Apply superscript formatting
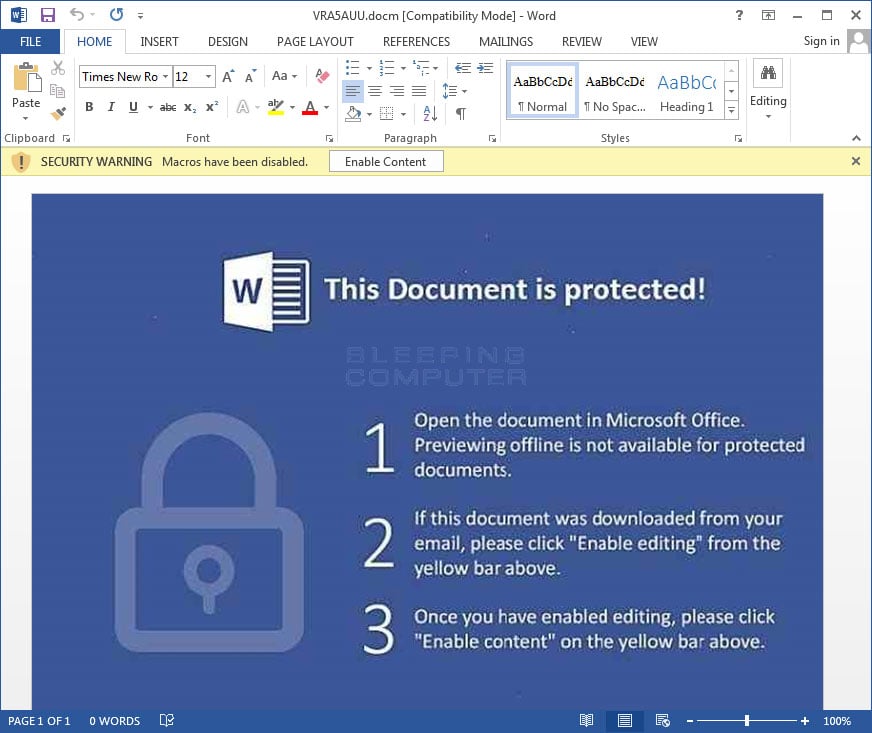Screen dimensions: 872x733 pos(212,106)
